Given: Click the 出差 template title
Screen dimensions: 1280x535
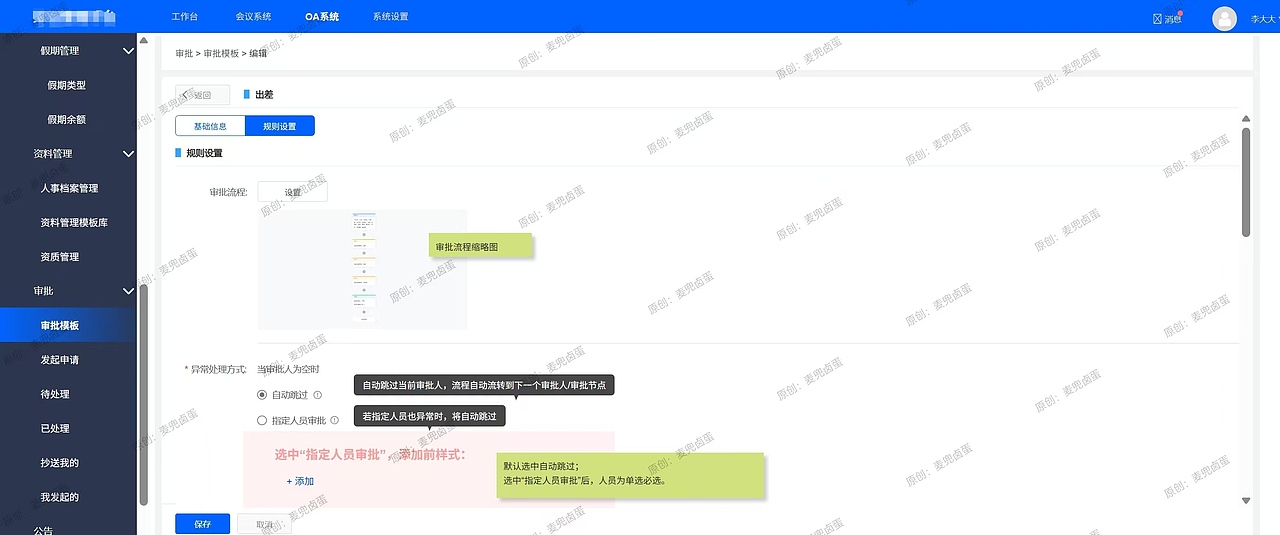Looking at the screenshot, I should (x=264, y=95).
